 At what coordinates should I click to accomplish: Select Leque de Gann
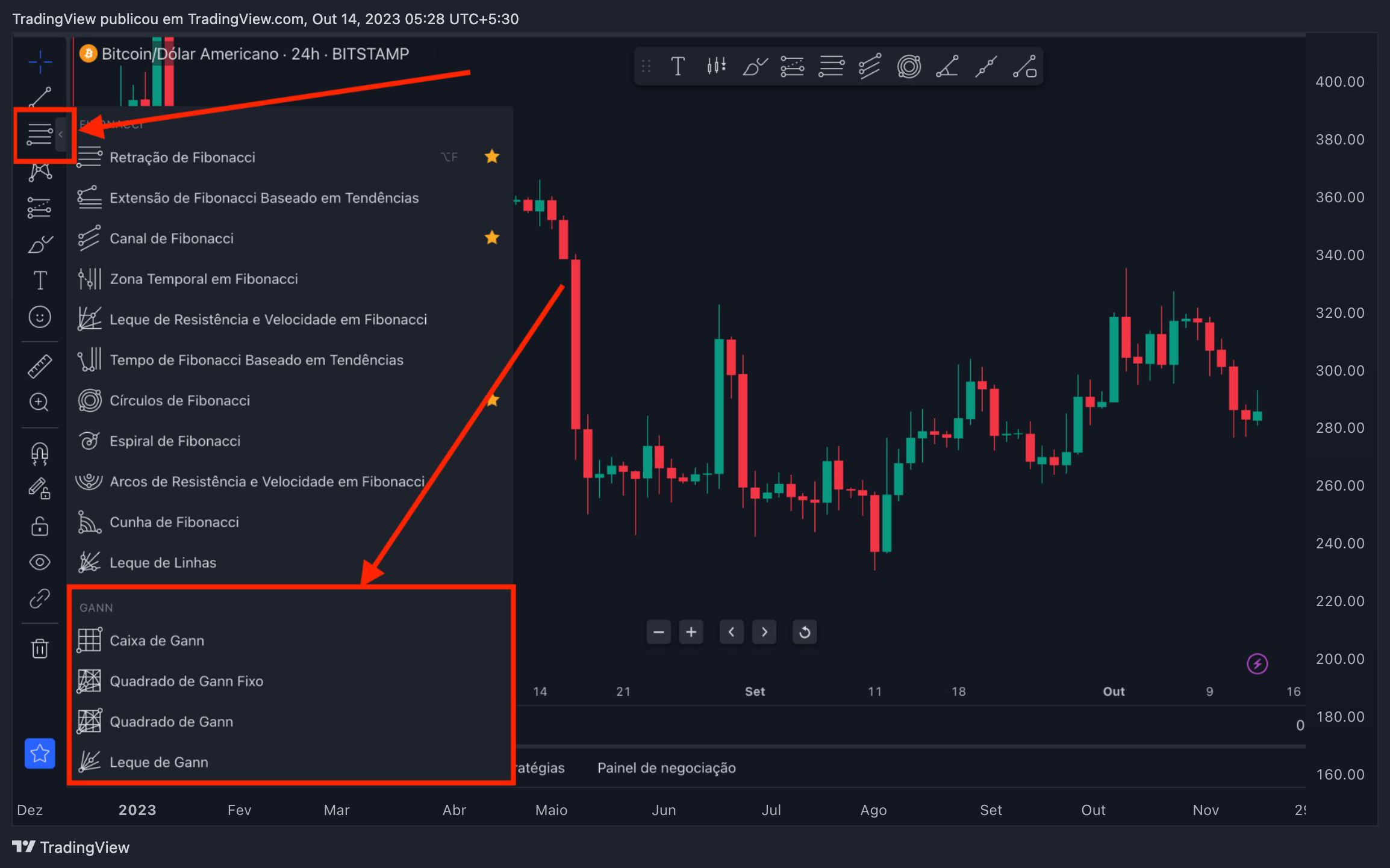coord(290,762)
